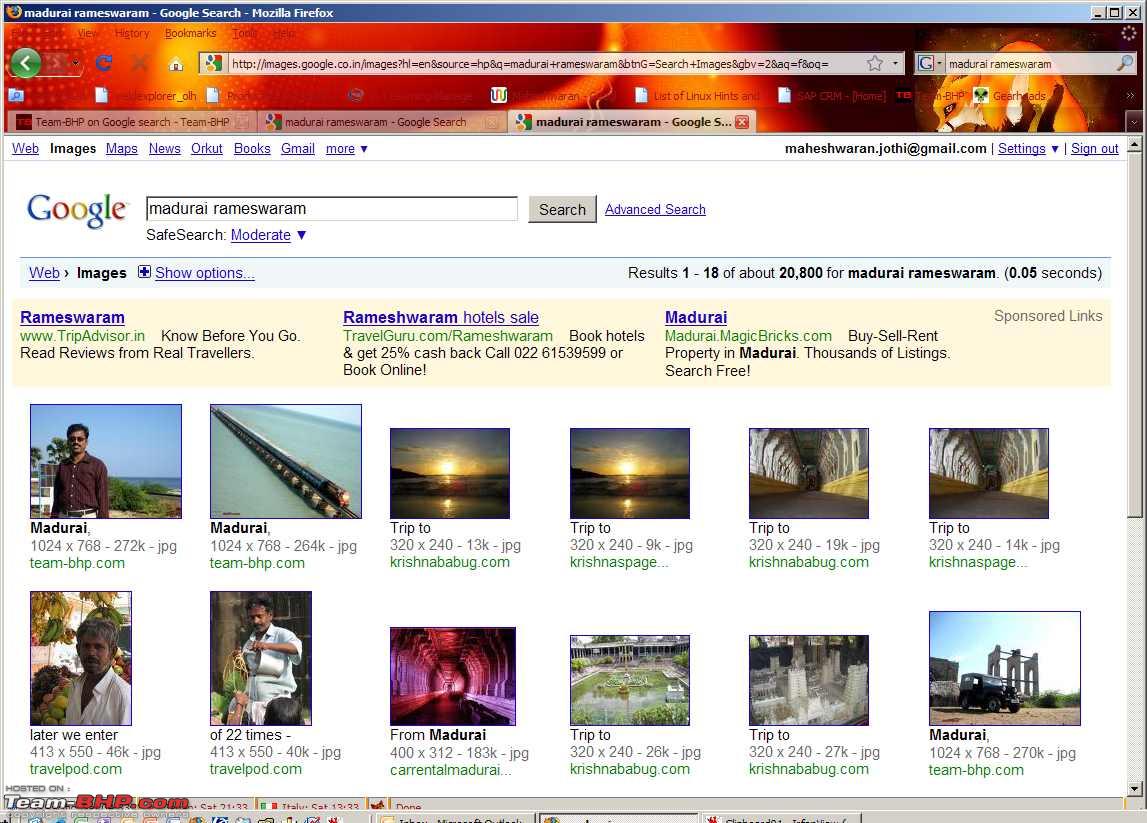
Task: Open the temple towers model thumbnail
Action: (x=809, y=680)
